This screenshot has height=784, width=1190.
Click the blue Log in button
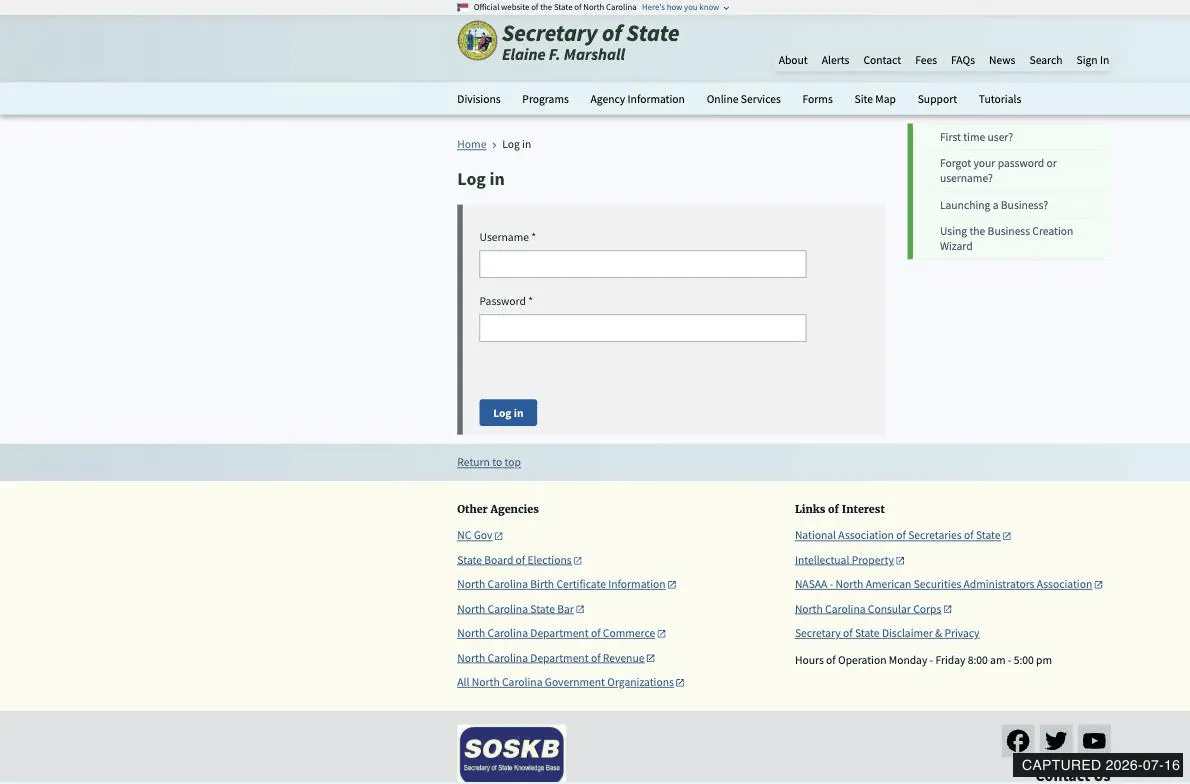point(508,413)
